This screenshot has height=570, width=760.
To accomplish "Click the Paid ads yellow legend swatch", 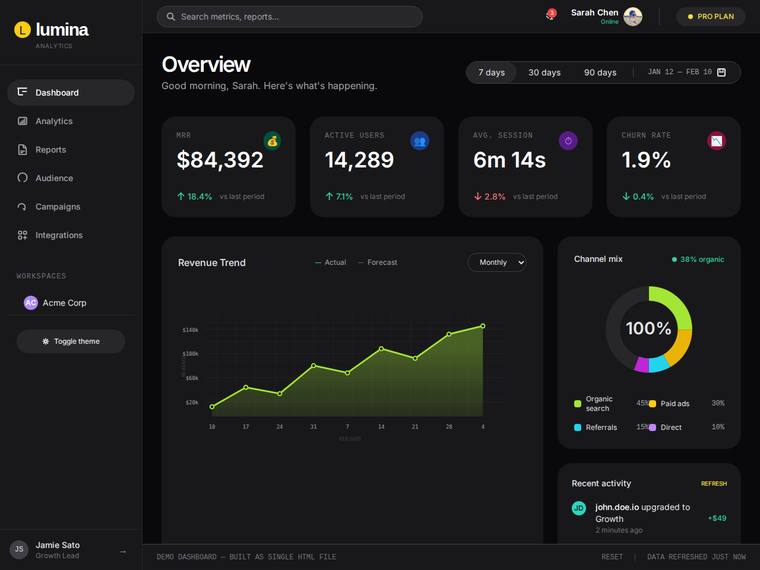I will [652, 404].
